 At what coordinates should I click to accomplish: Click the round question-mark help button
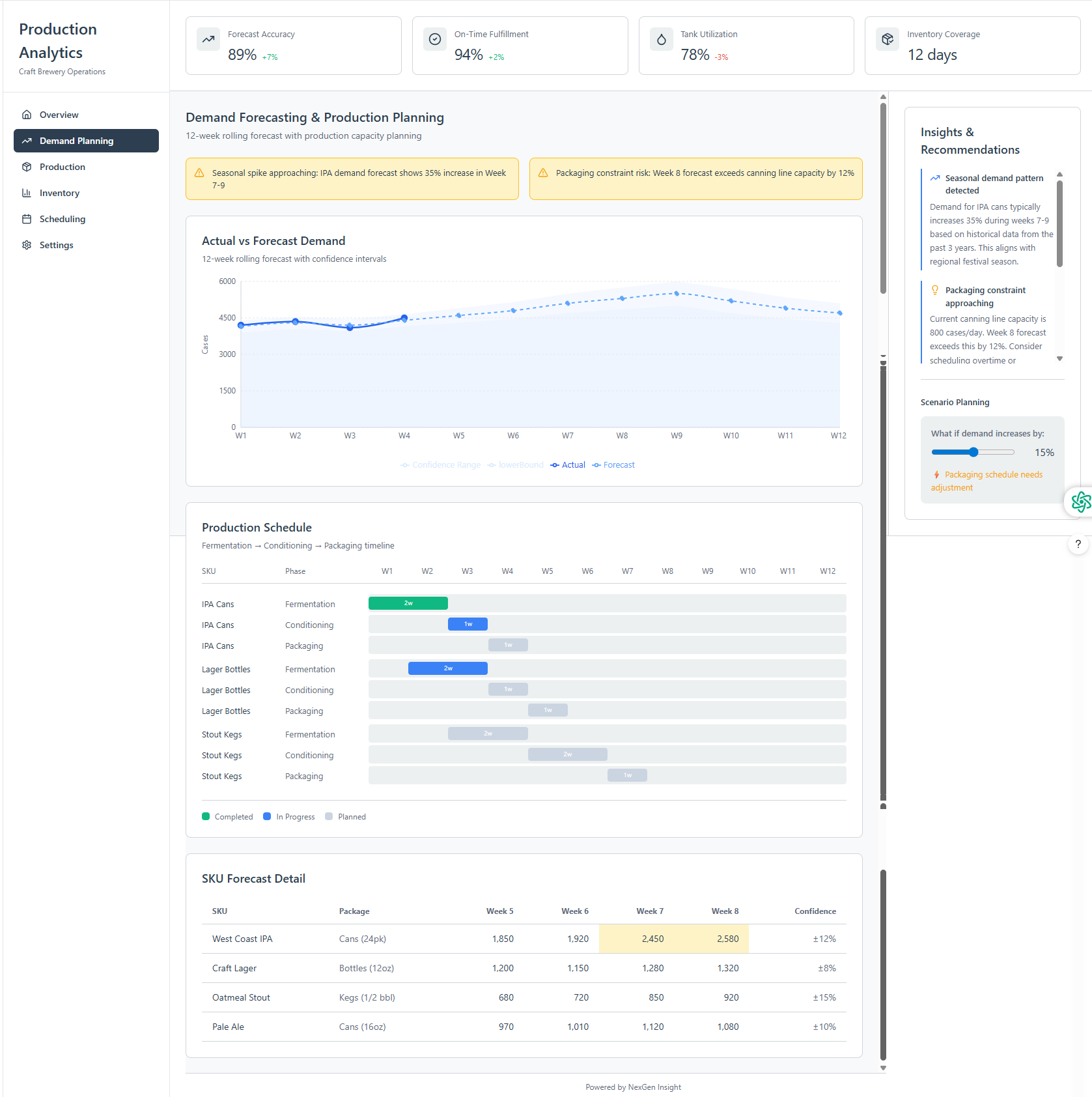click(x=1078, y=544)
